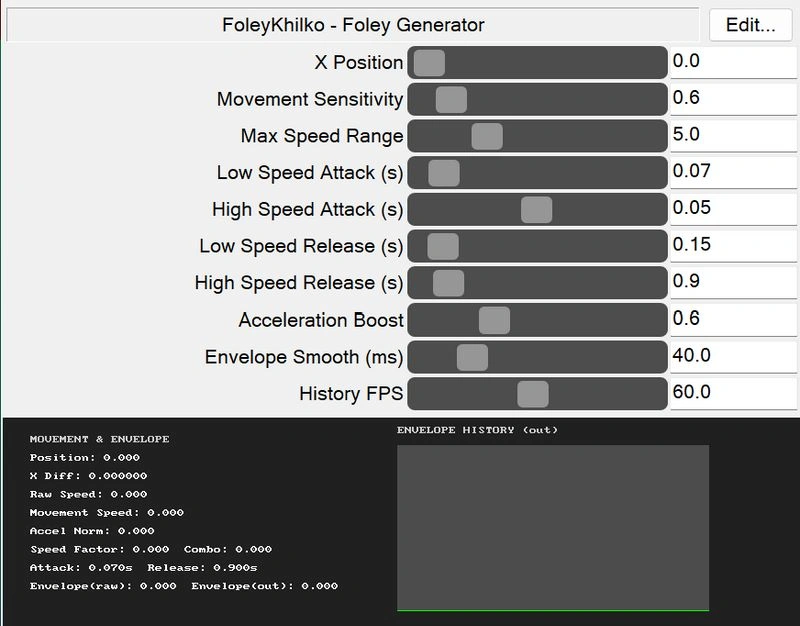The width and height of the screenshot is (800, 626).
Task: Click the 'Envelope Smooth (ms)' label
Action: [x=304, y=357]
